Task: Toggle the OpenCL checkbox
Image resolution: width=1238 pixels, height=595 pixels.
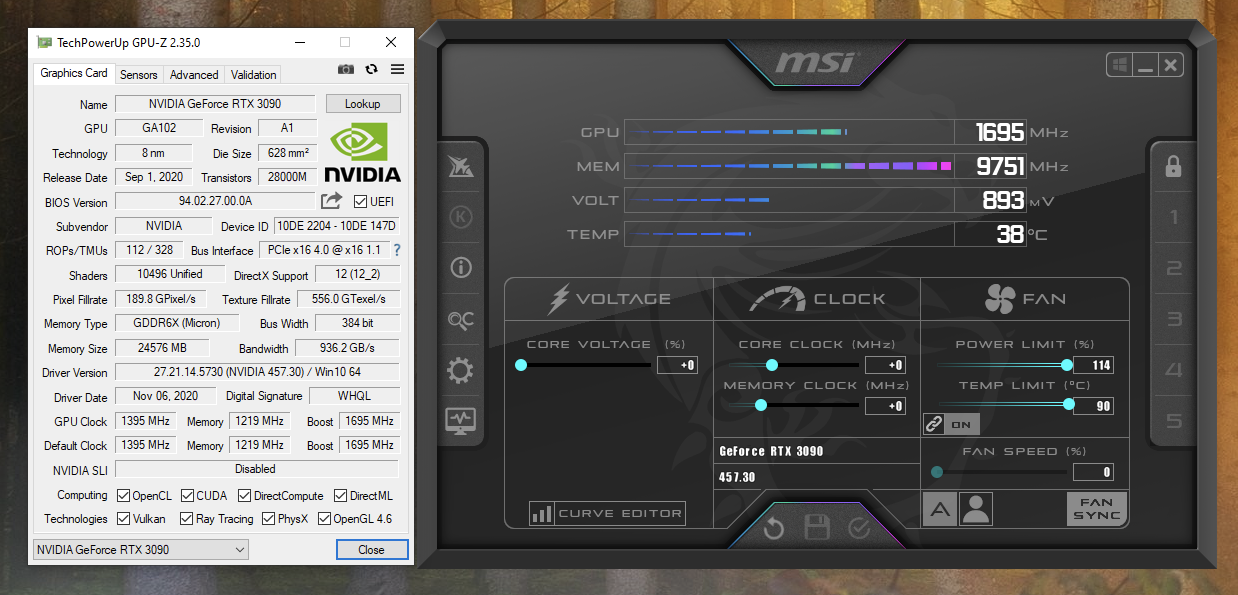Action: (123, 495)
